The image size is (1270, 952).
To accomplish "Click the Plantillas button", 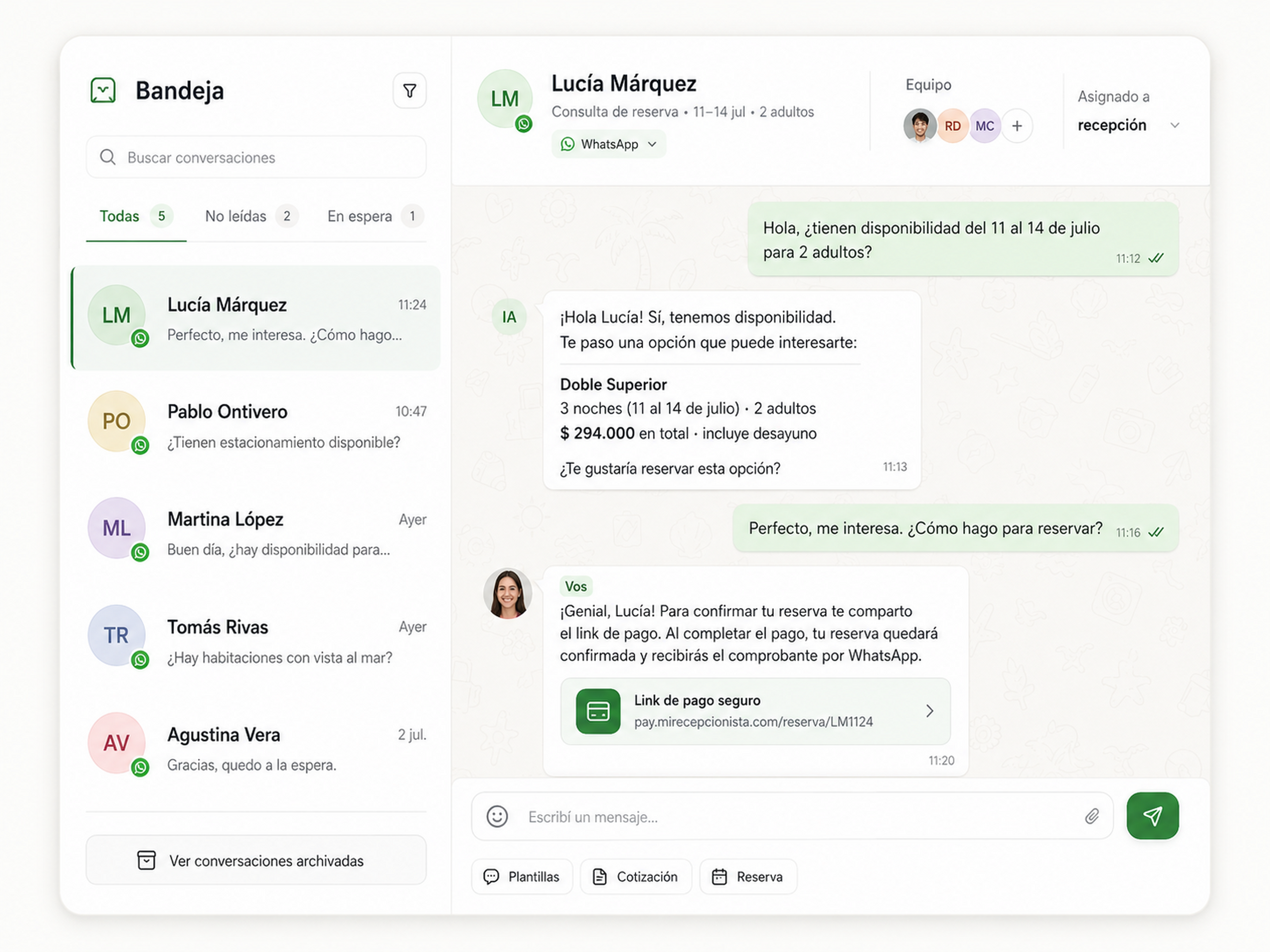I will [x=522, y=876].
